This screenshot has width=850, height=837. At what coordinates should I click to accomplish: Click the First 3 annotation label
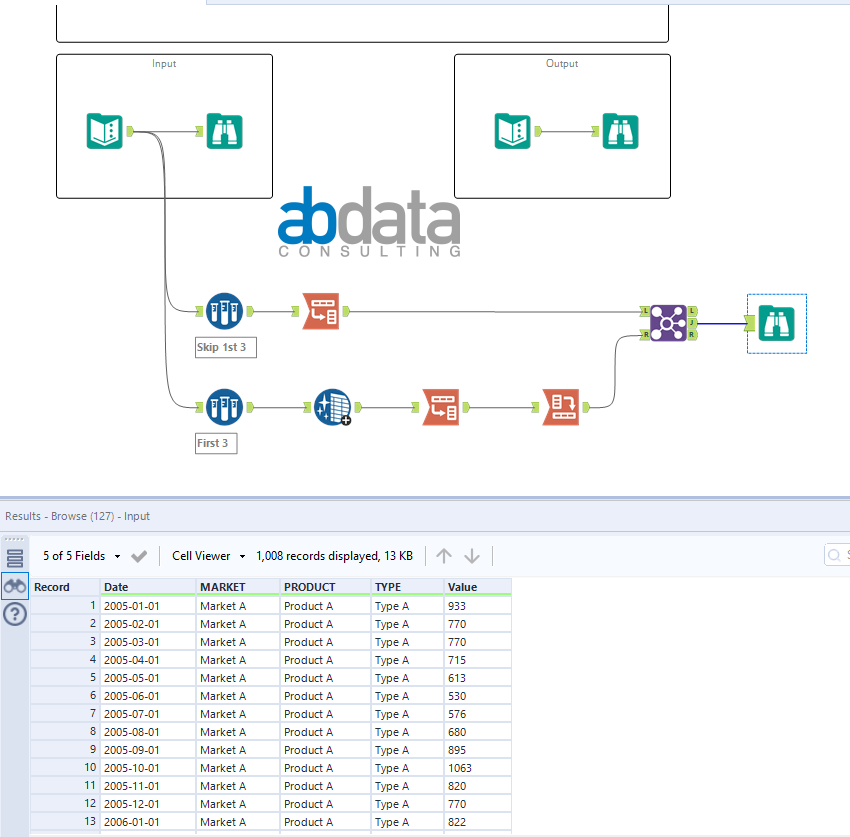click(216, 443)
